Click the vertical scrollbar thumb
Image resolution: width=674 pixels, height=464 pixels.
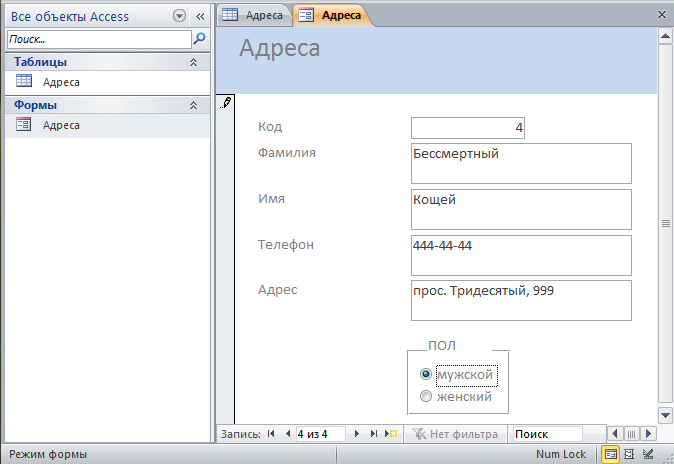pyautogui.click(x=665, y=223)
